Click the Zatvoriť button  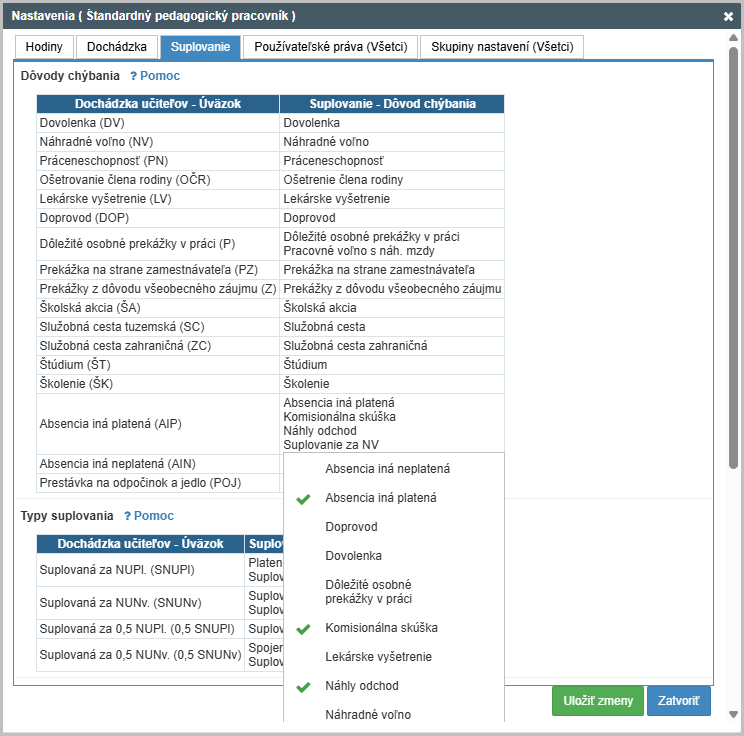pos(678,701)
